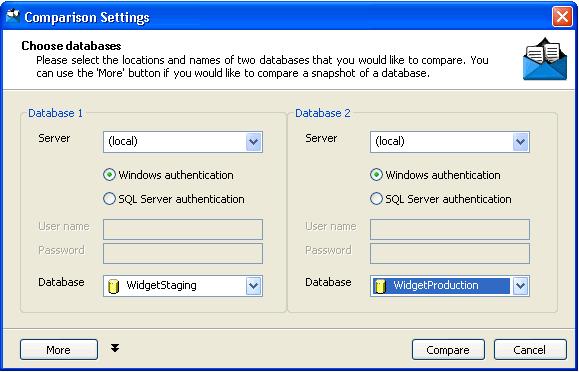This screenshot has width=579, height=372.
Task: Click the WidgetStaging database cylinder icon
Action: pyautogui.click(x=114, y=286)
